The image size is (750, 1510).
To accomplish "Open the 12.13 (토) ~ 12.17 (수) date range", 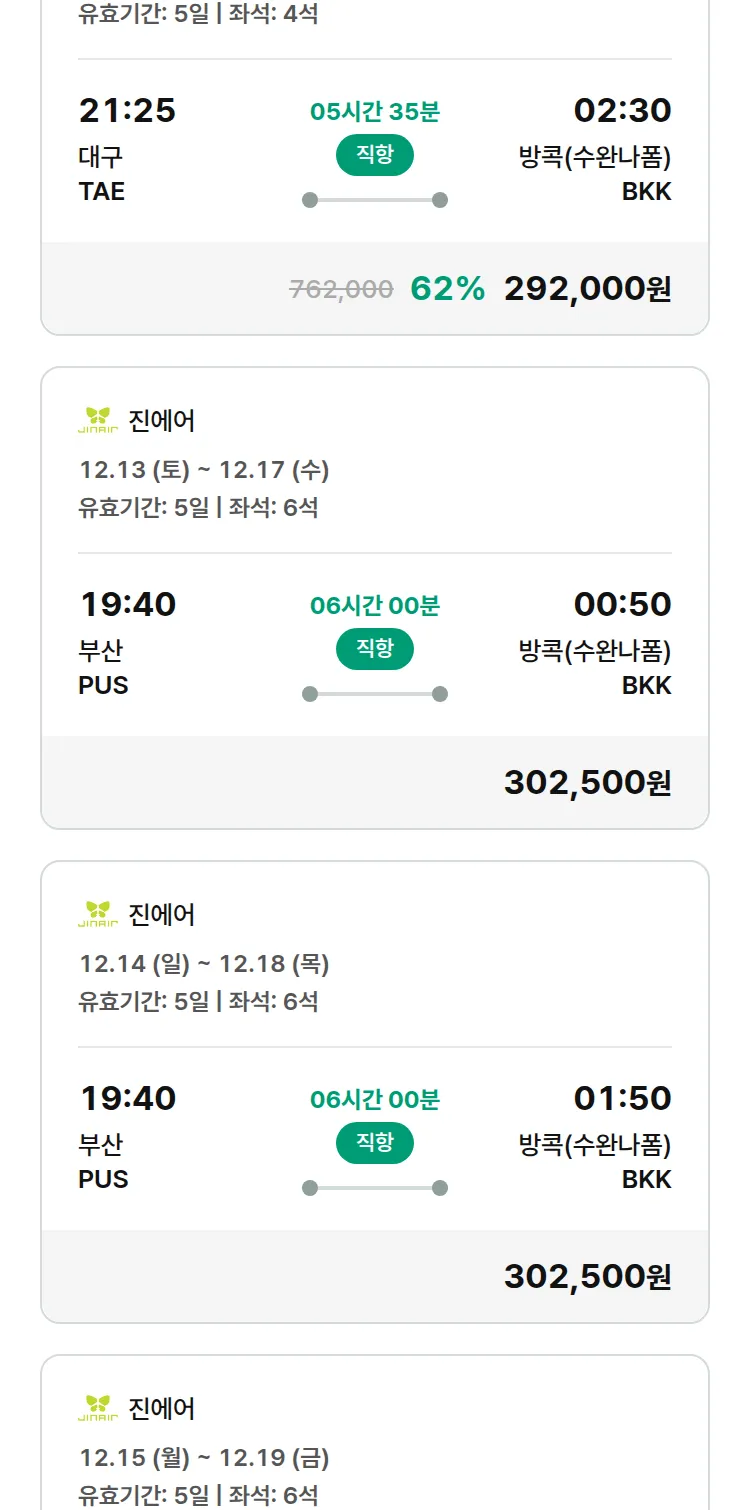I will coord(204,470).
